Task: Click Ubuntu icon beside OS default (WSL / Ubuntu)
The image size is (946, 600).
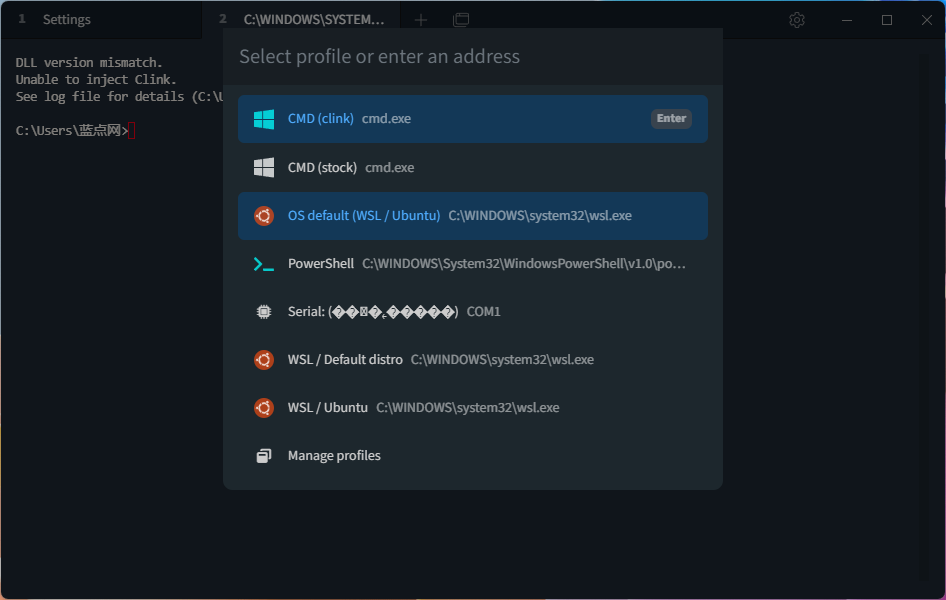Action: coord(264,216)
